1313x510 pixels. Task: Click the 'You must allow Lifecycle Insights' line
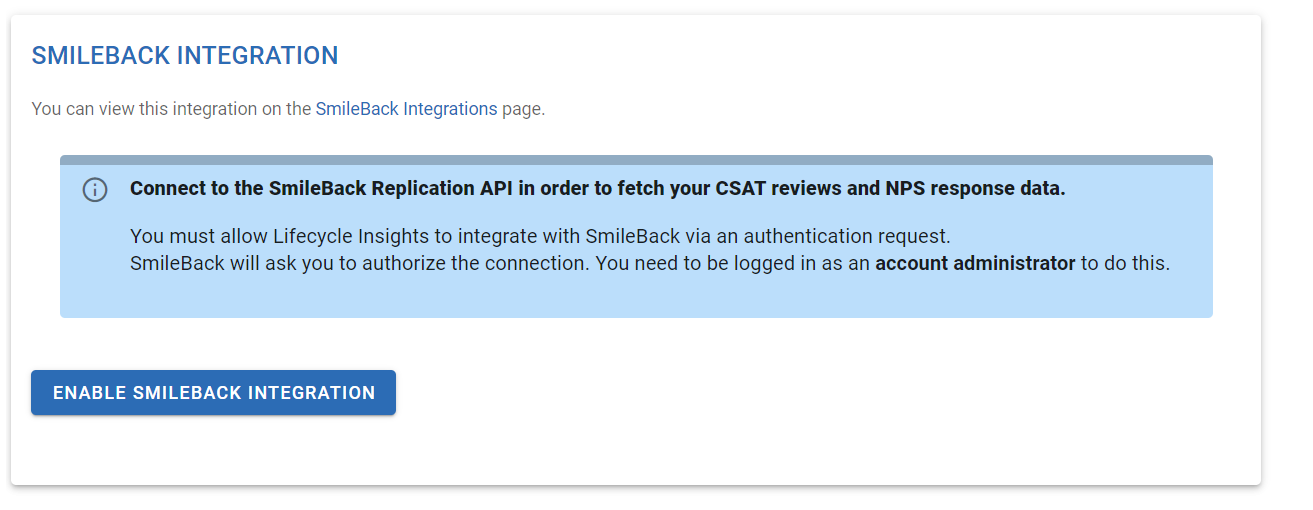click(540, 237)
